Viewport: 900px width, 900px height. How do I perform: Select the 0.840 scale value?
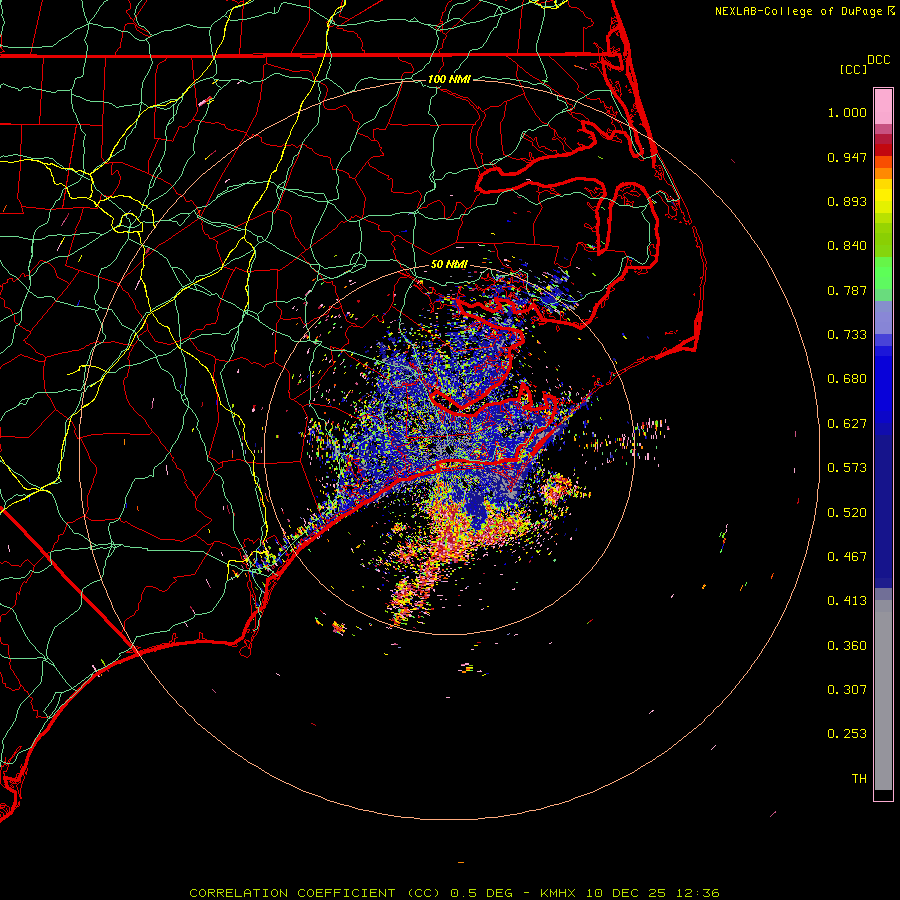[x=847, y=246]
